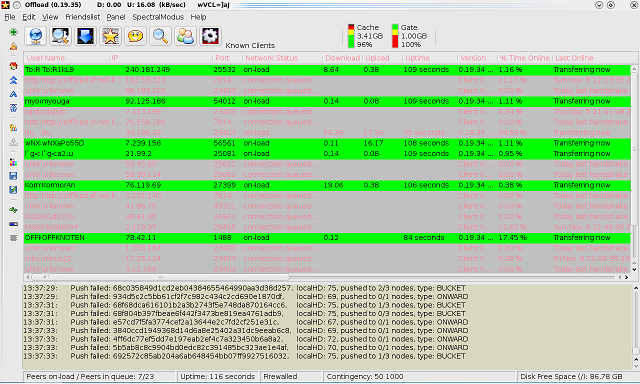
Task: Sort by % Time Online column header
Action: 525,58
